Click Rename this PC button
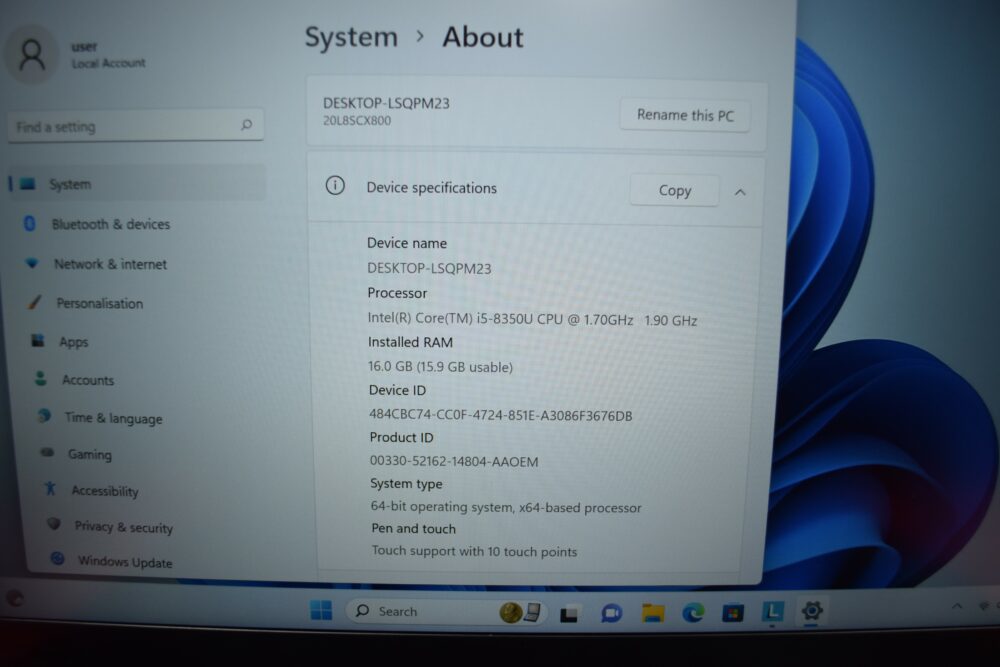Screen dimensions: 1000x667 (685, 115)
